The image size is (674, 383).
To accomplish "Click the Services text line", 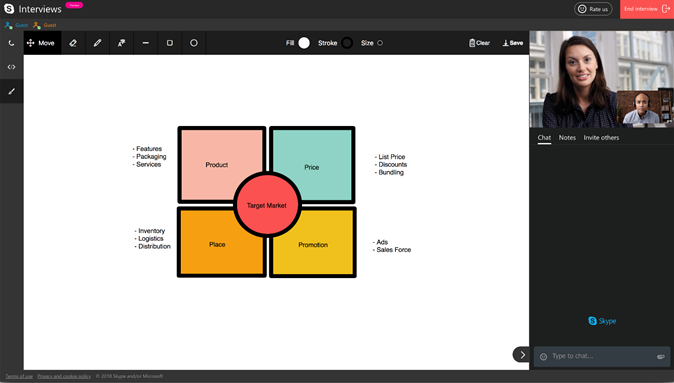I will click(147, 164).
